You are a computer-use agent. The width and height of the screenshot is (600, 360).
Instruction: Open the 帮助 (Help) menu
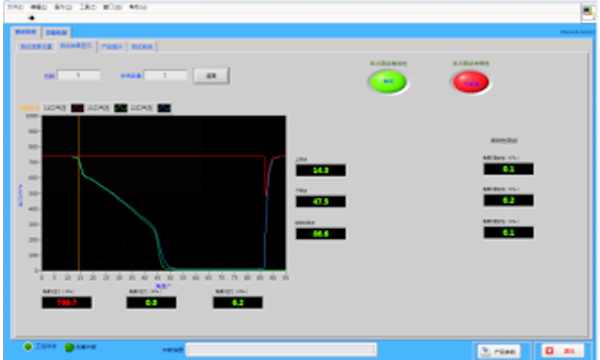(137, 7)
